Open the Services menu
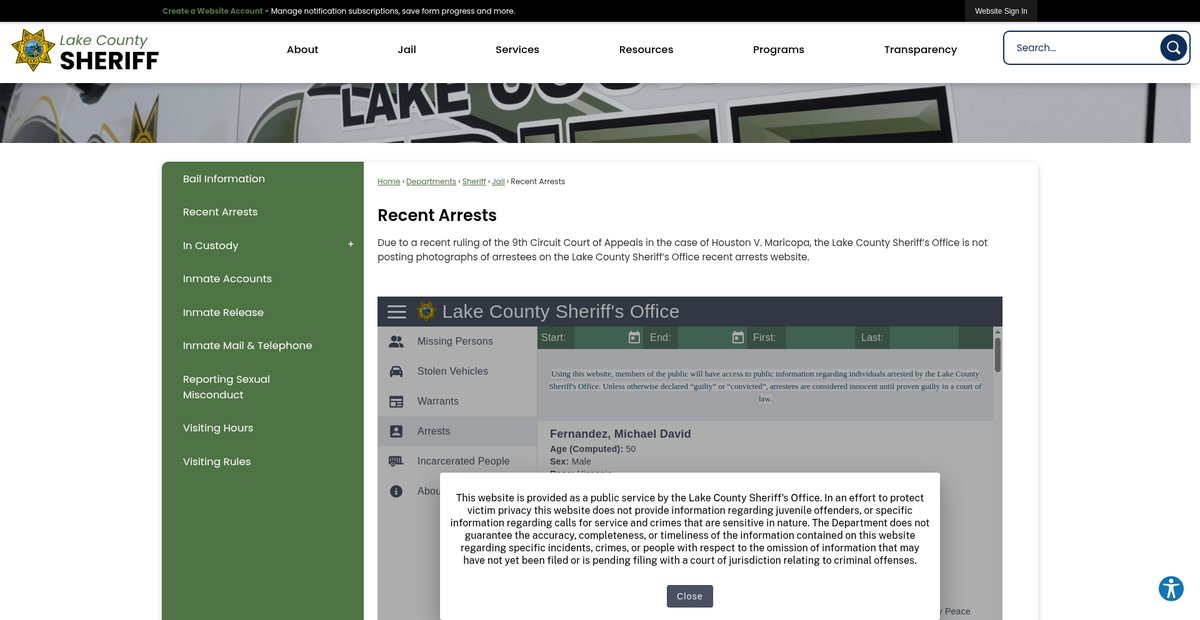Screen dimensions: 1200x620 point(517,49)
